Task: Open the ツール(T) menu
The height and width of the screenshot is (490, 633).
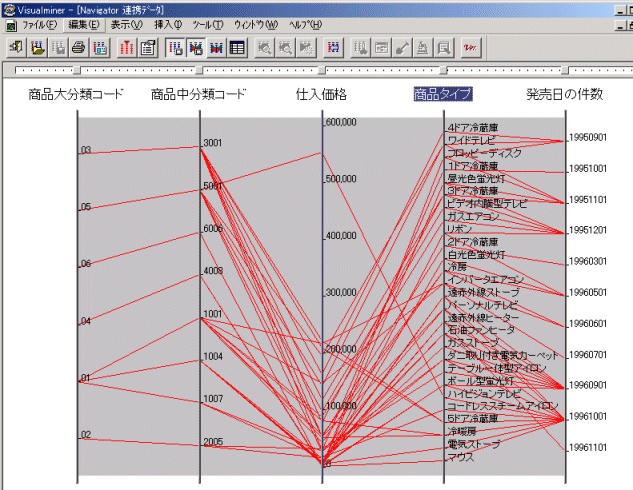Action: 208,25
